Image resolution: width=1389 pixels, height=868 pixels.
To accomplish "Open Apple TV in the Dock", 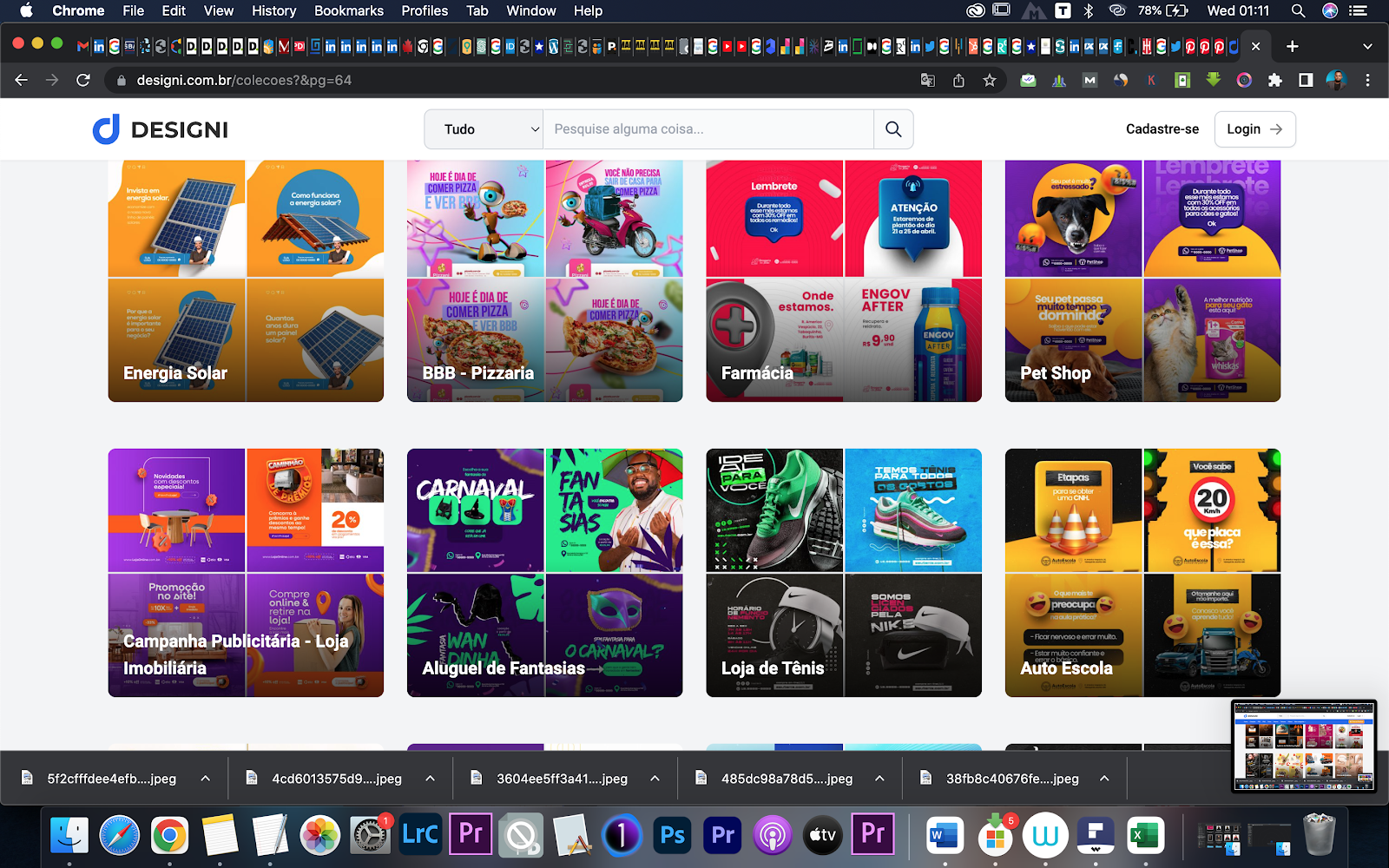I will point(822,836).
